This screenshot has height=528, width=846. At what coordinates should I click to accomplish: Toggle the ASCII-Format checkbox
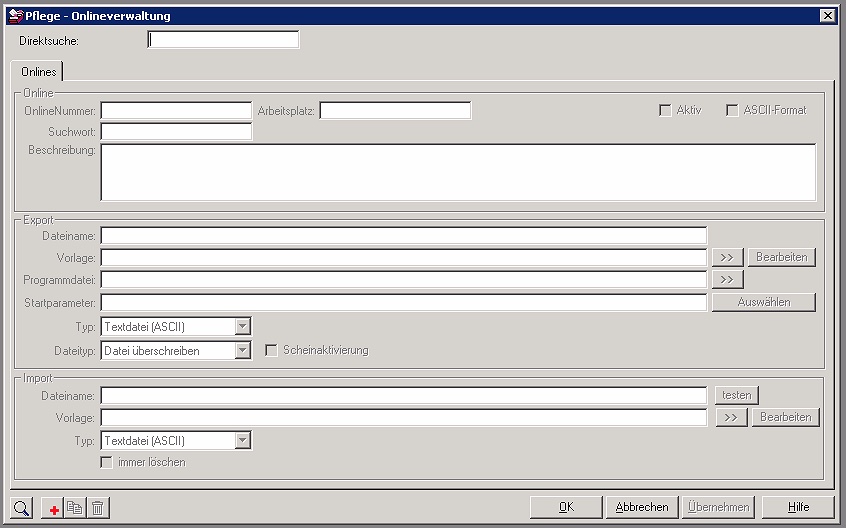coord(732,110)
